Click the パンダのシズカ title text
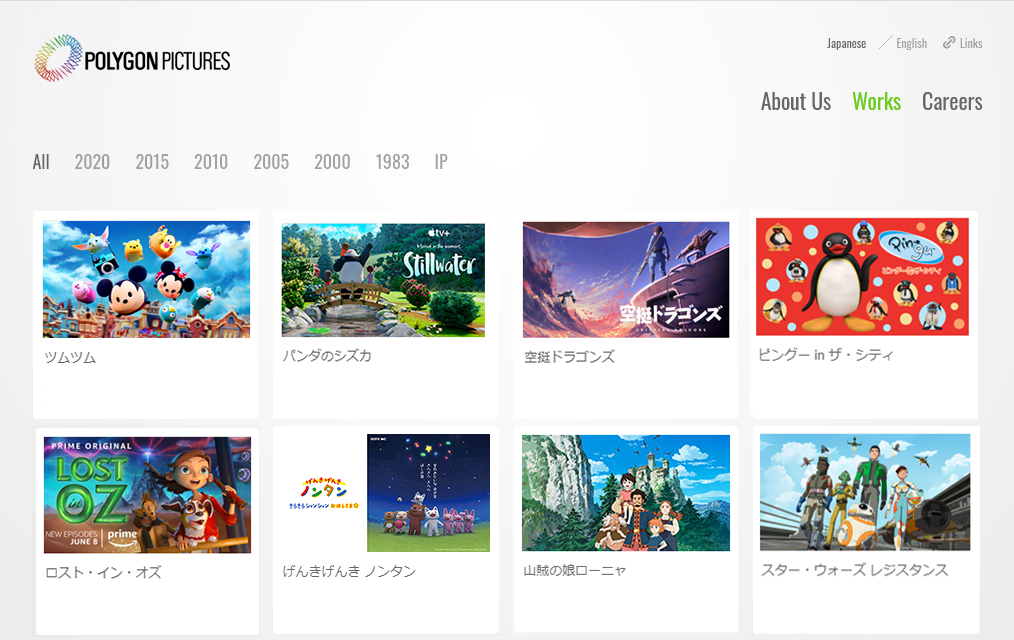1014x640 pixels. (x=327, y=356)
